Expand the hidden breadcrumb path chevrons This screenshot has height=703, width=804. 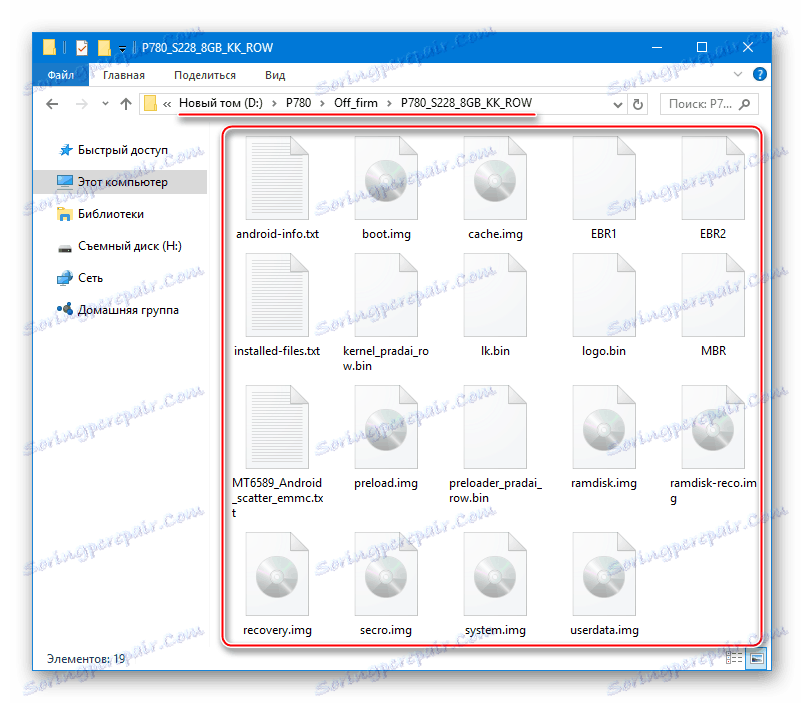pos(167,104)
